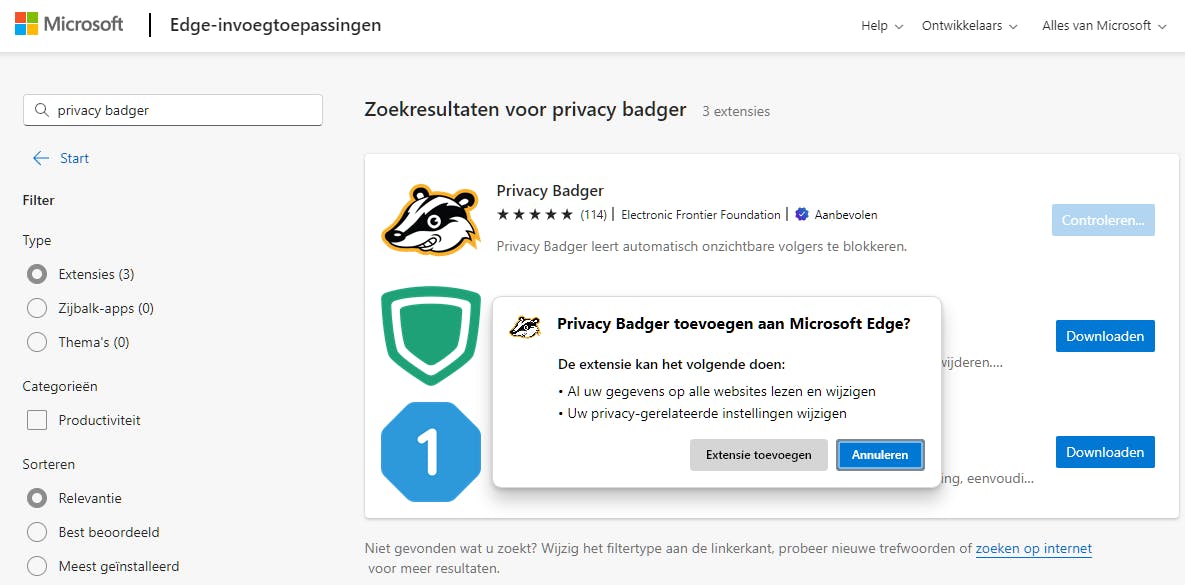This screenshot has height=585, width=1185.
Task: Click the Microsoft logo
Action: click(68, 25)
